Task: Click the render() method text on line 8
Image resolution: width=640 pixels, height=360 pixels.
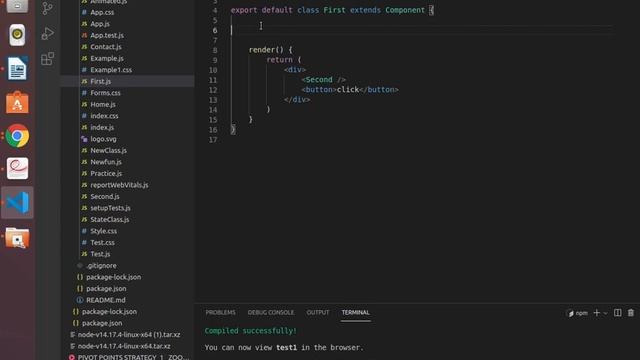Action: click(266, 50)
